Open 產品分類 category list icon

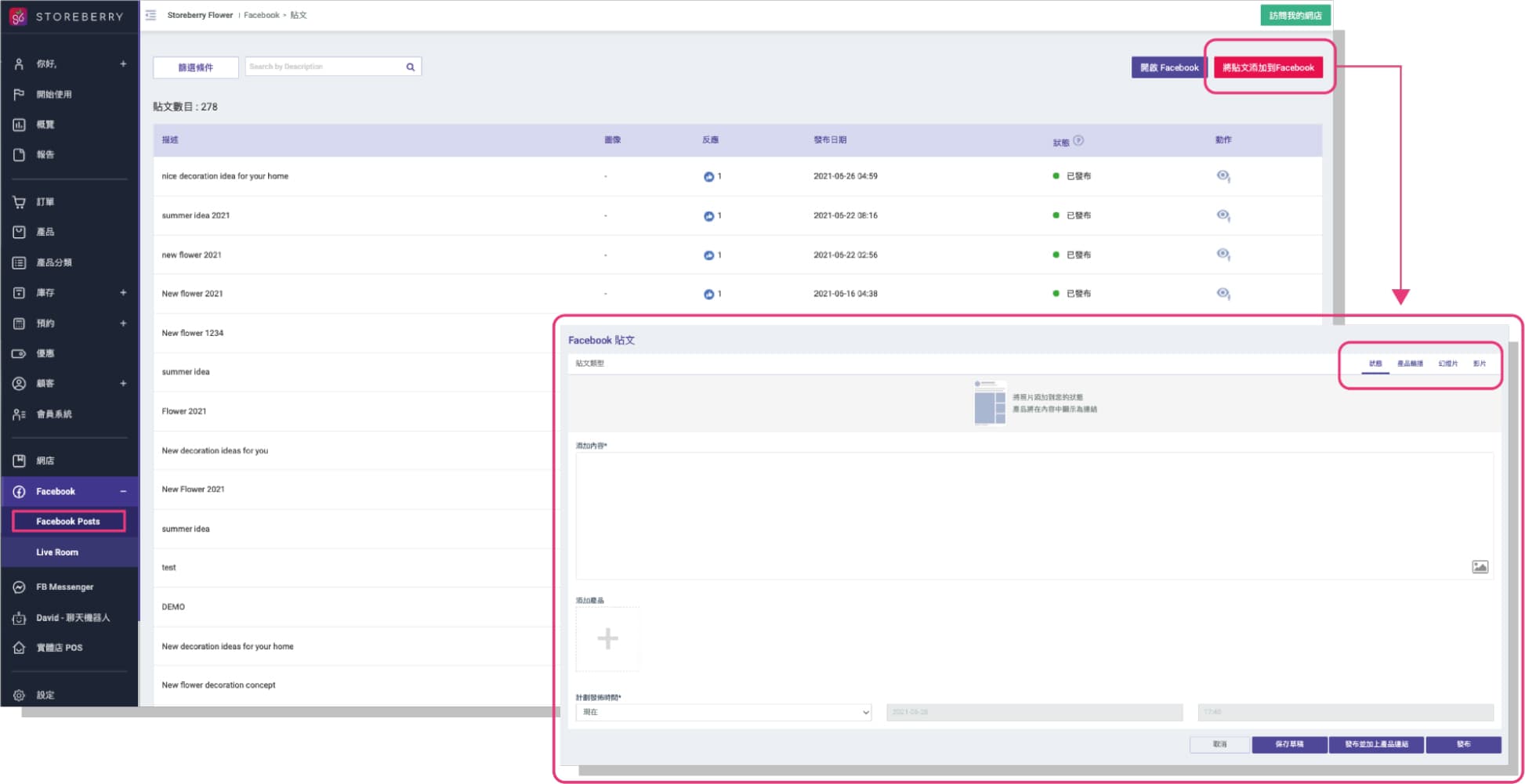coord(19,262)
